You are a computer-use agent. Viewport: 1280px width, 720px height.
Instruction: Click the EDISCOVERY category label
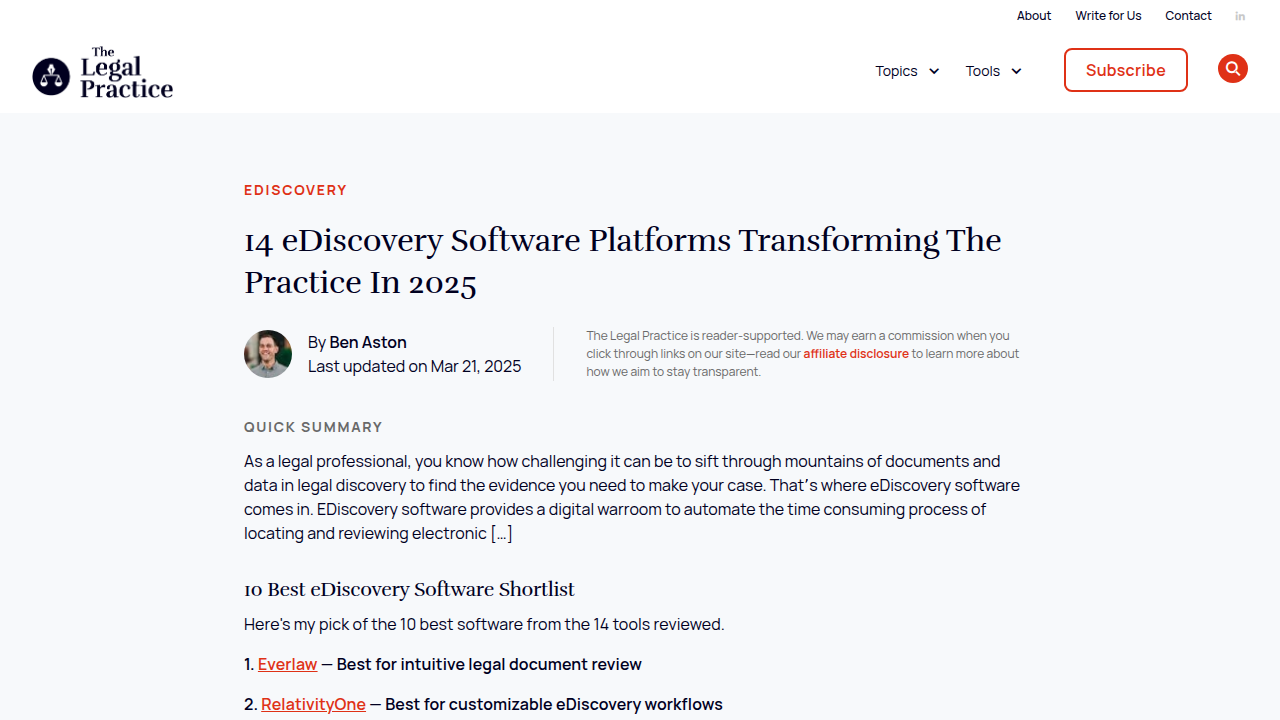295,190
